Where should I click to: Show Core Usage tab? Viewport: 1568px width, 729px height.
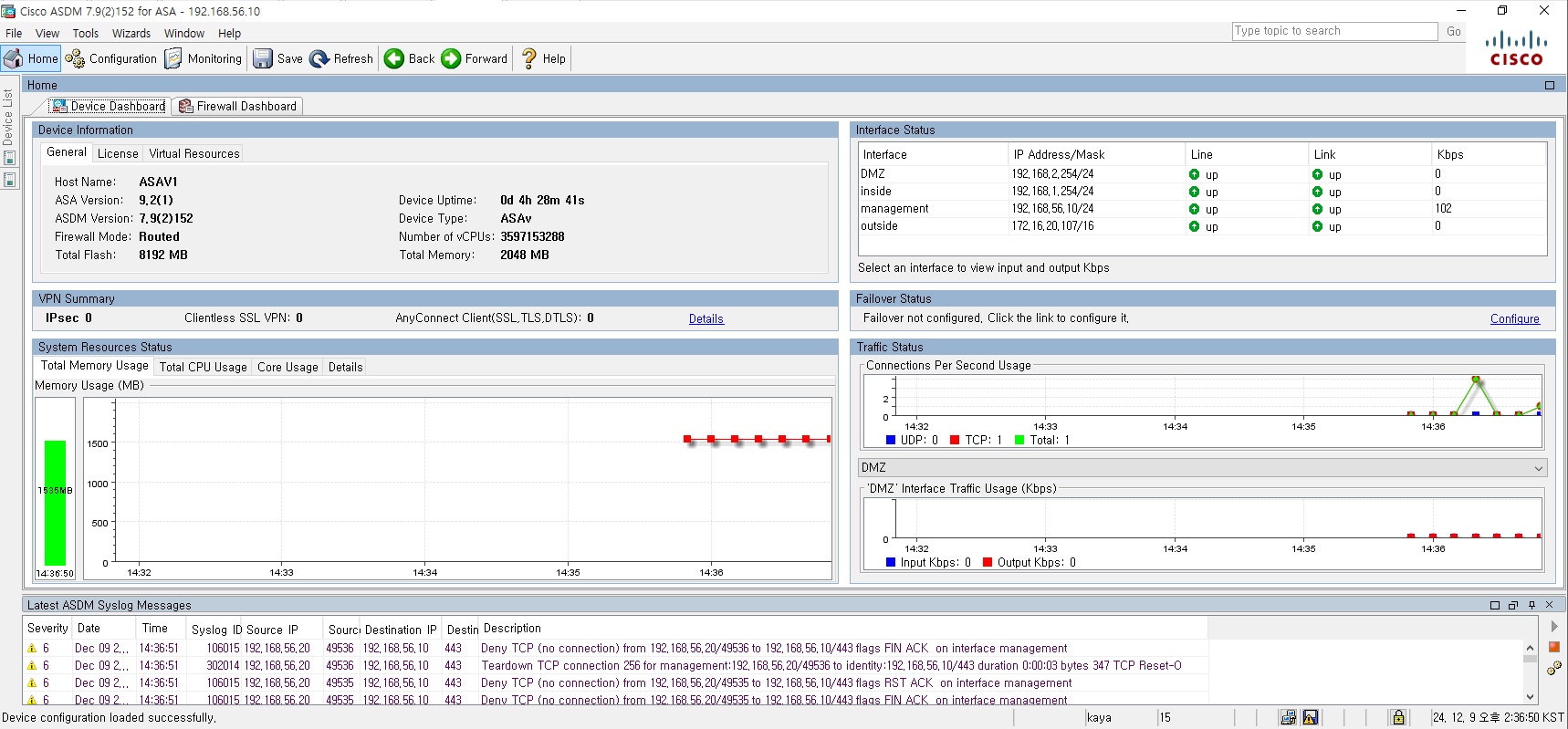click(x=287, y=367)
